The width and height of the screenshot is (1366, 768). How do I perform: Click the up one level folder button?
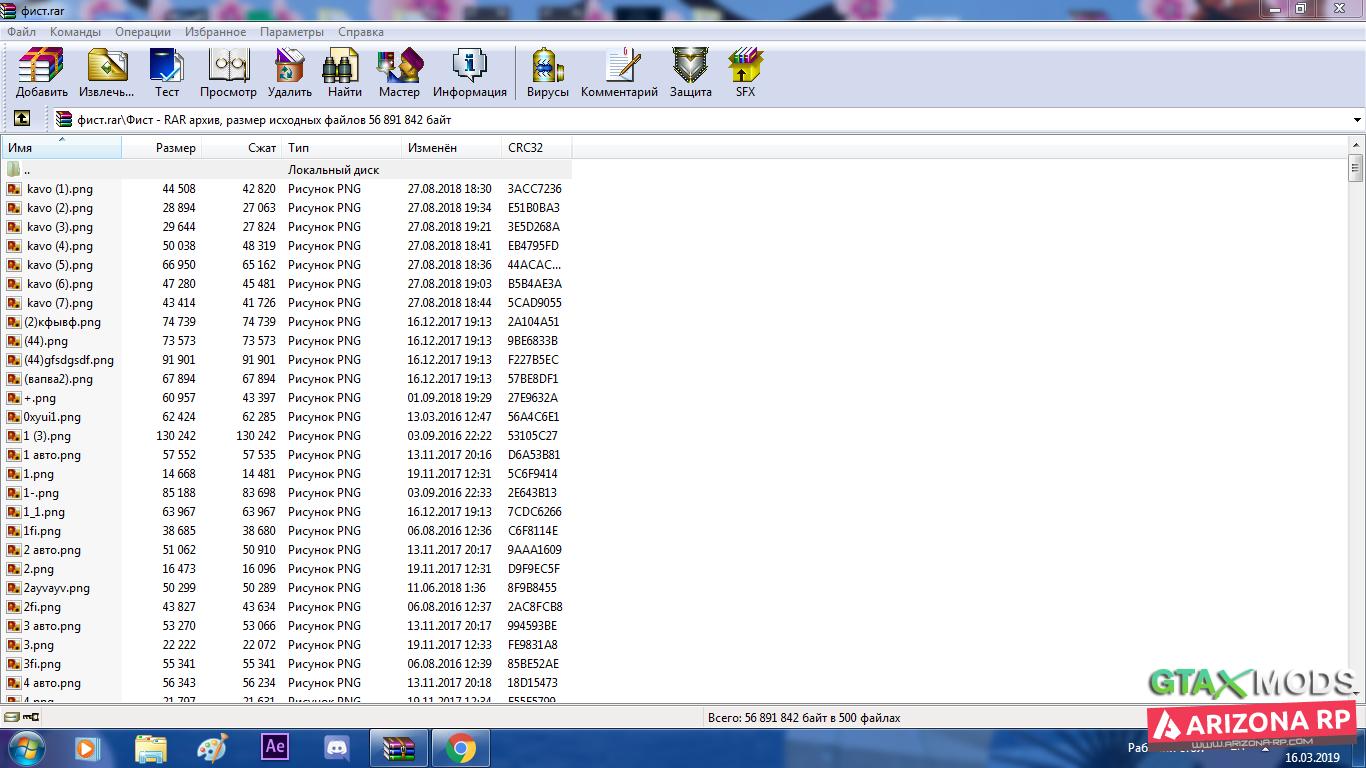21,119
